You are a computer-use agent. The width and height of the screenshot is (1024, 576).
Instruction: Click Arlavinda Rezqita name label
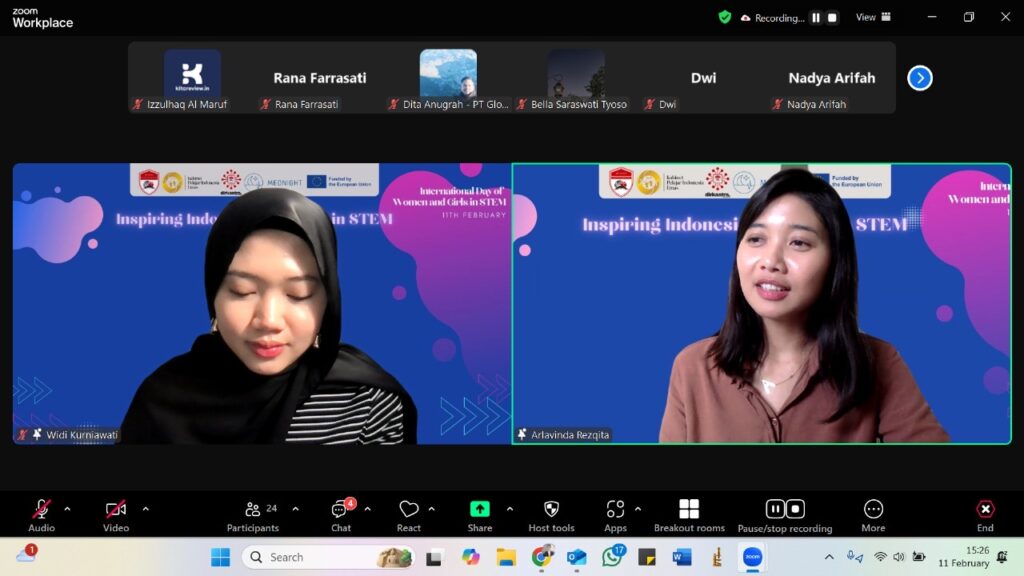coord(569,434)
